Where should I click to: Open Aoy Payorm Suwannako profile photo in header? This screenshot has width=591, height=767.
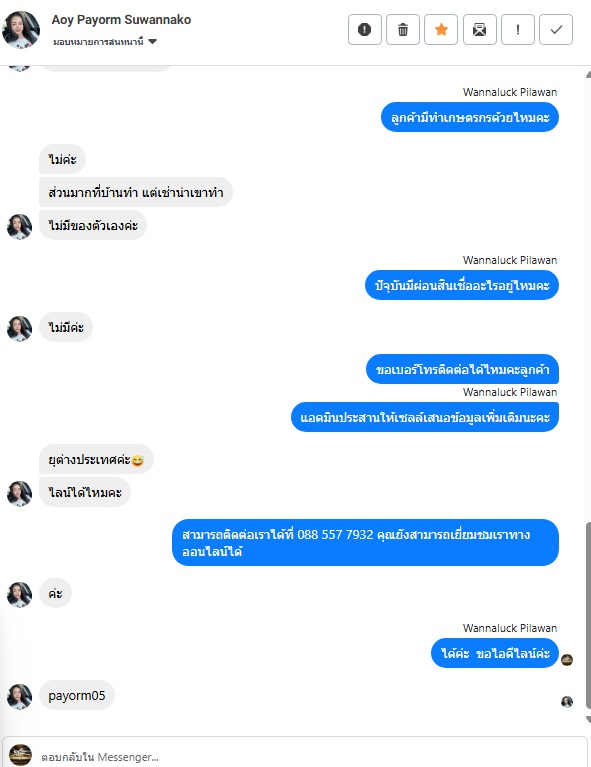21,30
